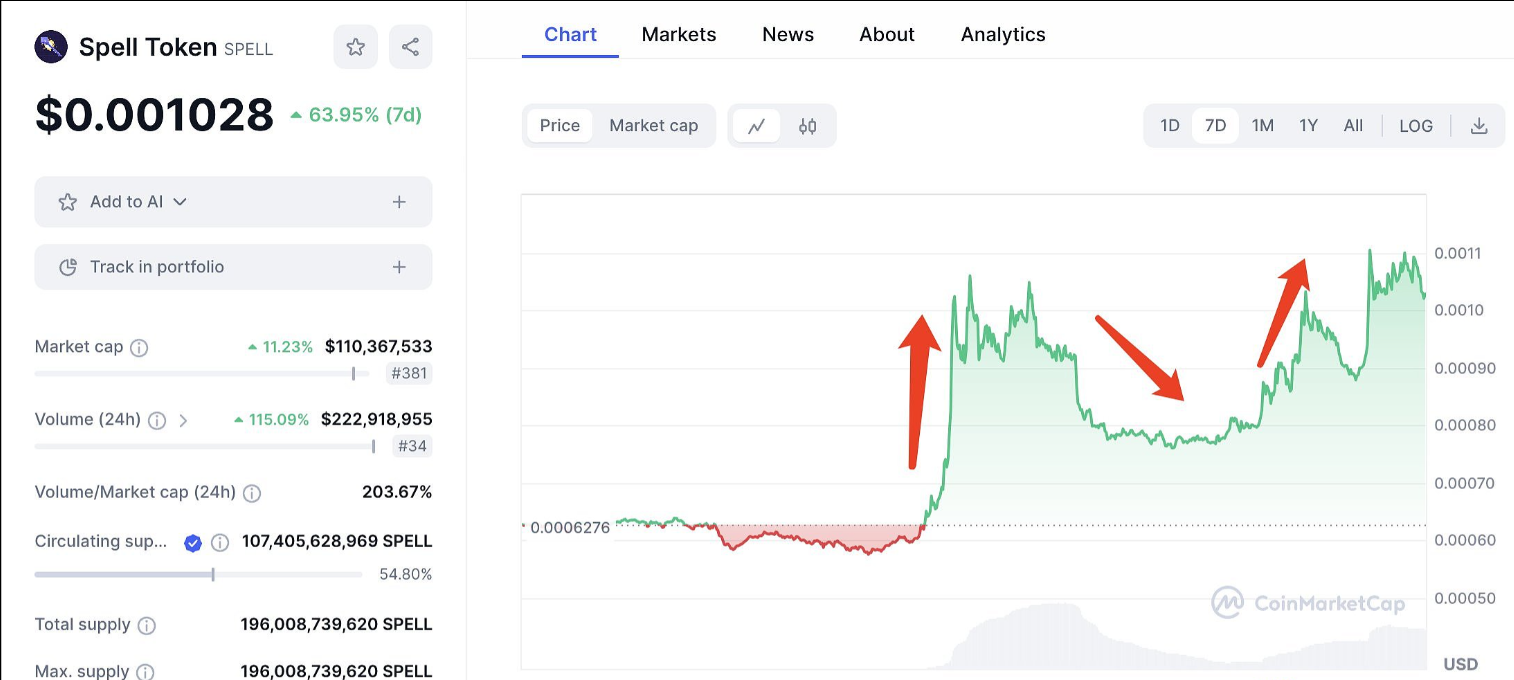Switch to candlestick chart icon
The image size is (1514, 680).
[808, 126]
